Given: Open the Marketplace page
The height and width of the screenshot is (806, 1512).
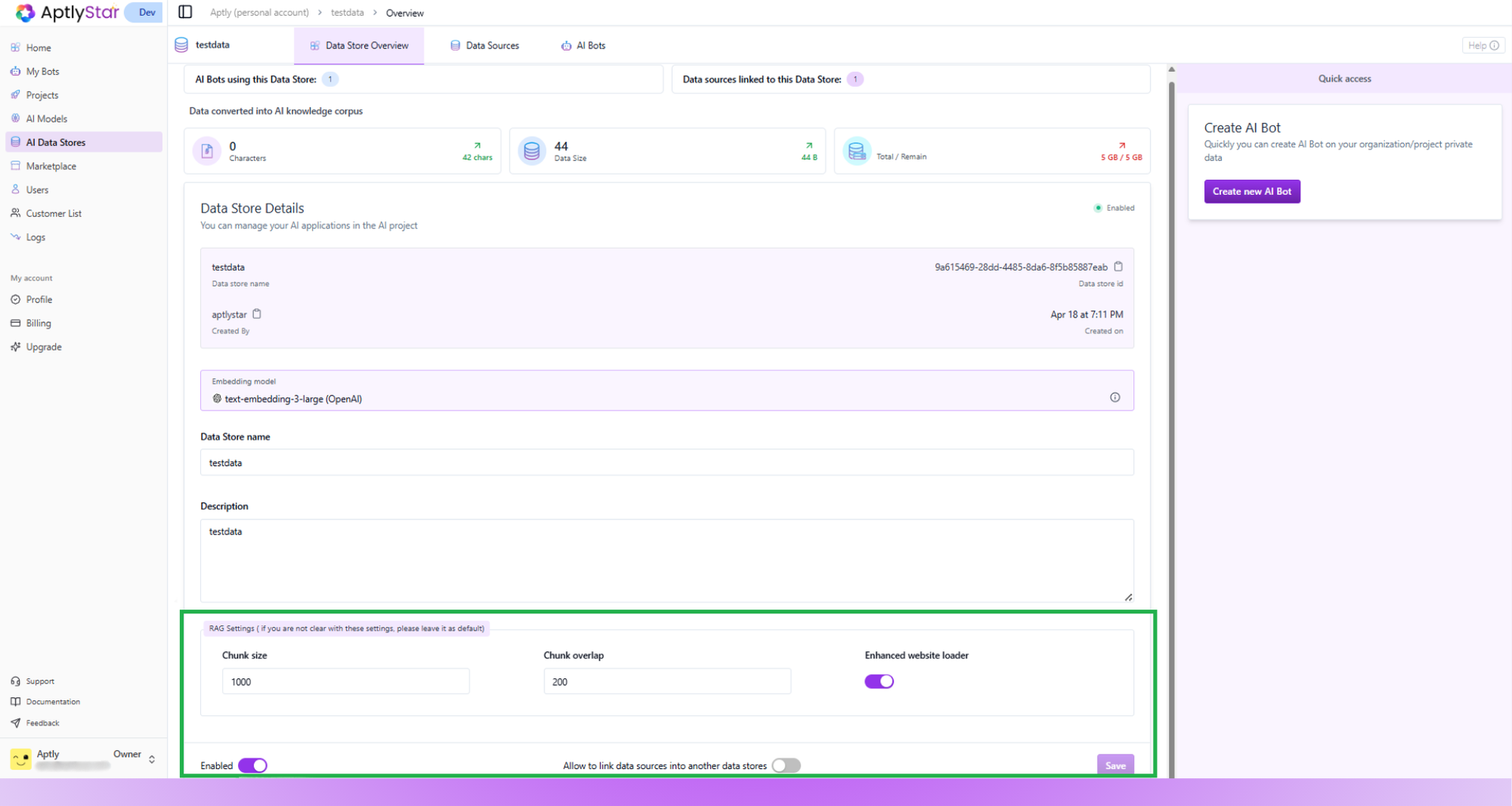Looking at the screenshot, I should point(51,166).
